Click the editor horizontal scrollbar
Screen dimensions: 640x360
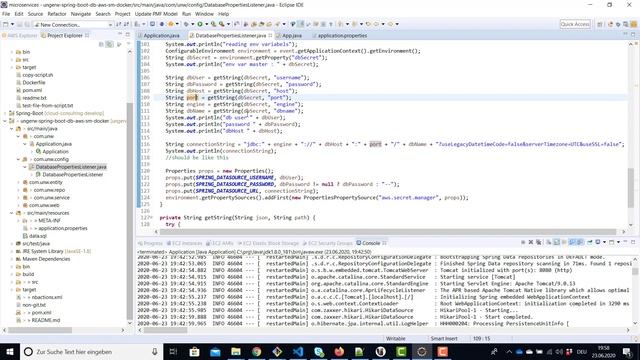(388, 232)
